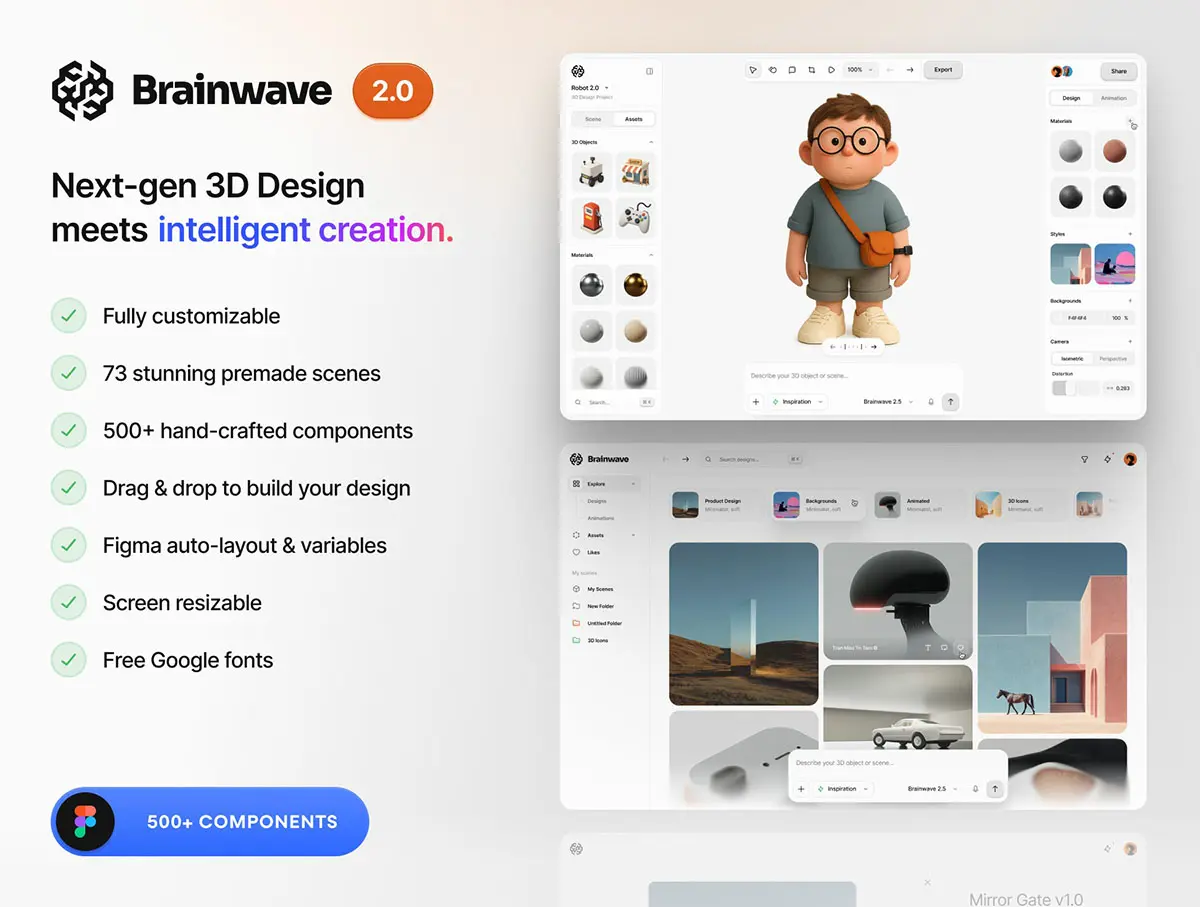Click the send arrow in gallery prompt box
The width and height of the screenshot is (1200, 907).
(994, 789)
